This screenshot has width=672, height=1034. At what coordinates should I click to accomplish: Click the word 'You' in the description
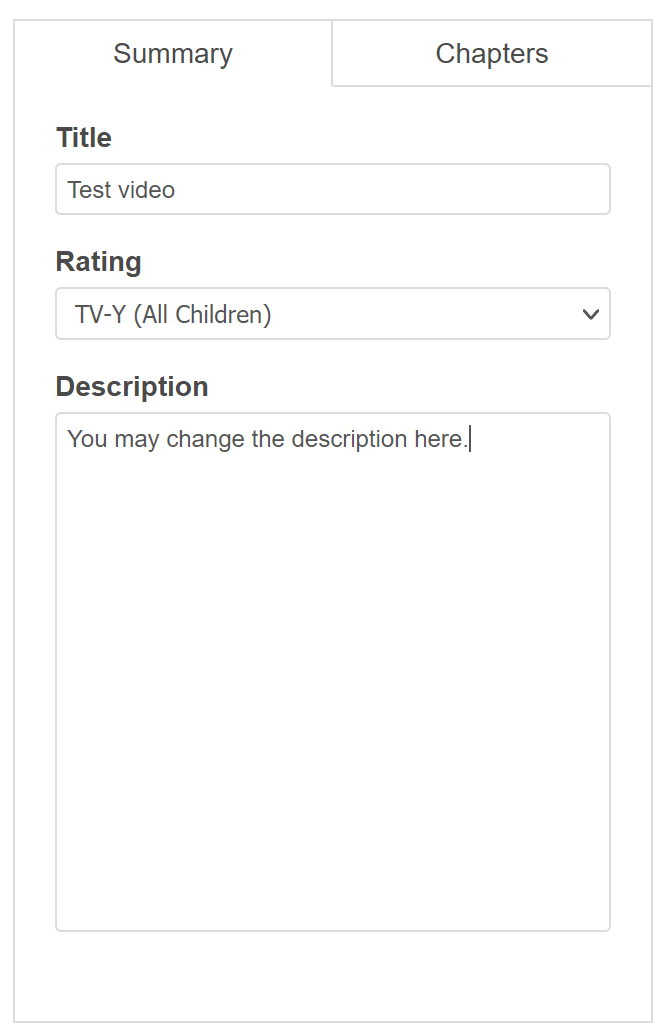[87, 439]
